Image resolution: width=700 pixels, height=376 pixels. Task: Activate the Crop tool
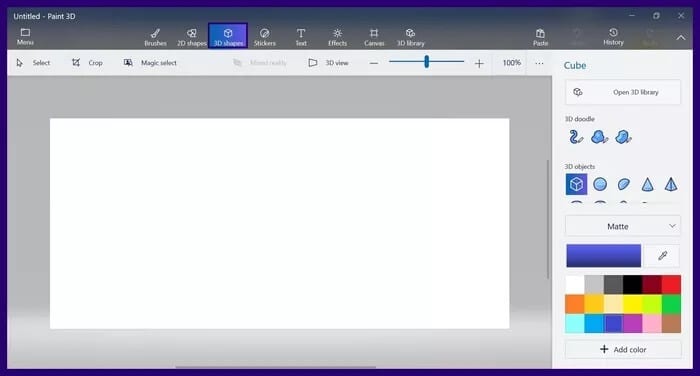[88, 63]
